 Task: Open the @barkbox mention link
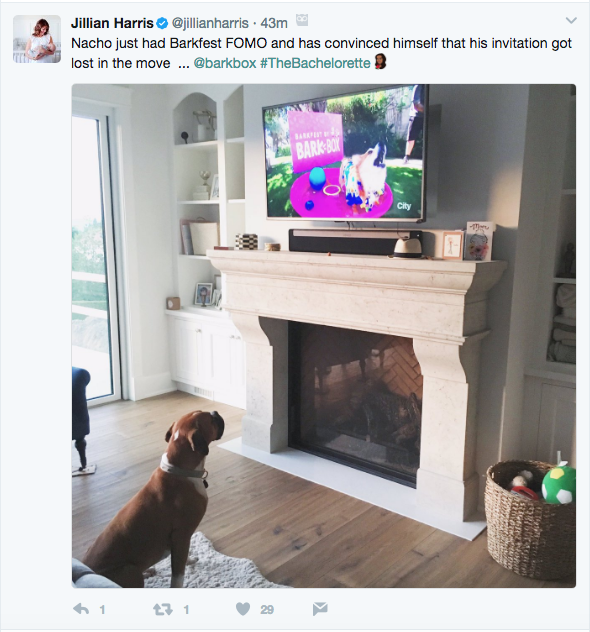[x=225, y=63]
